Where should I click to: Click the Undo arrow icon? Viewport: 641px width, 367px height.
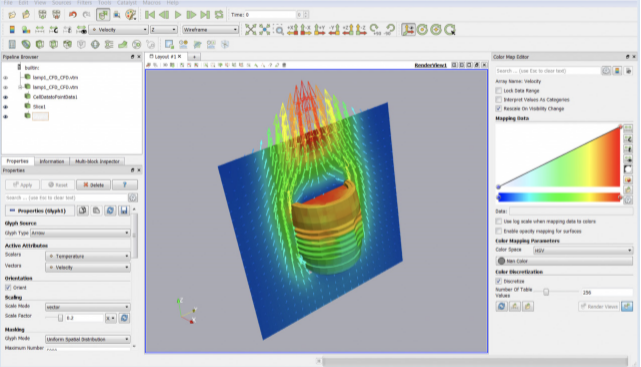click(x=73, y=15)
